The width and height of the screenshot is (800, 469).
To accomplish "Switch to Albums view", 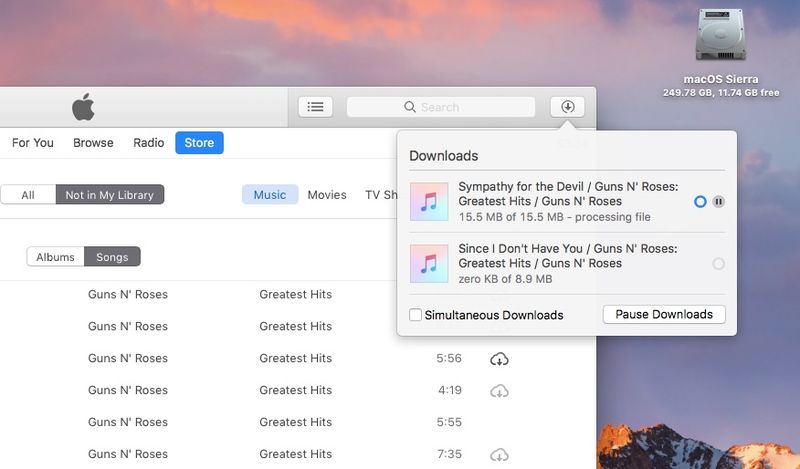I will [x=56, y=257].
